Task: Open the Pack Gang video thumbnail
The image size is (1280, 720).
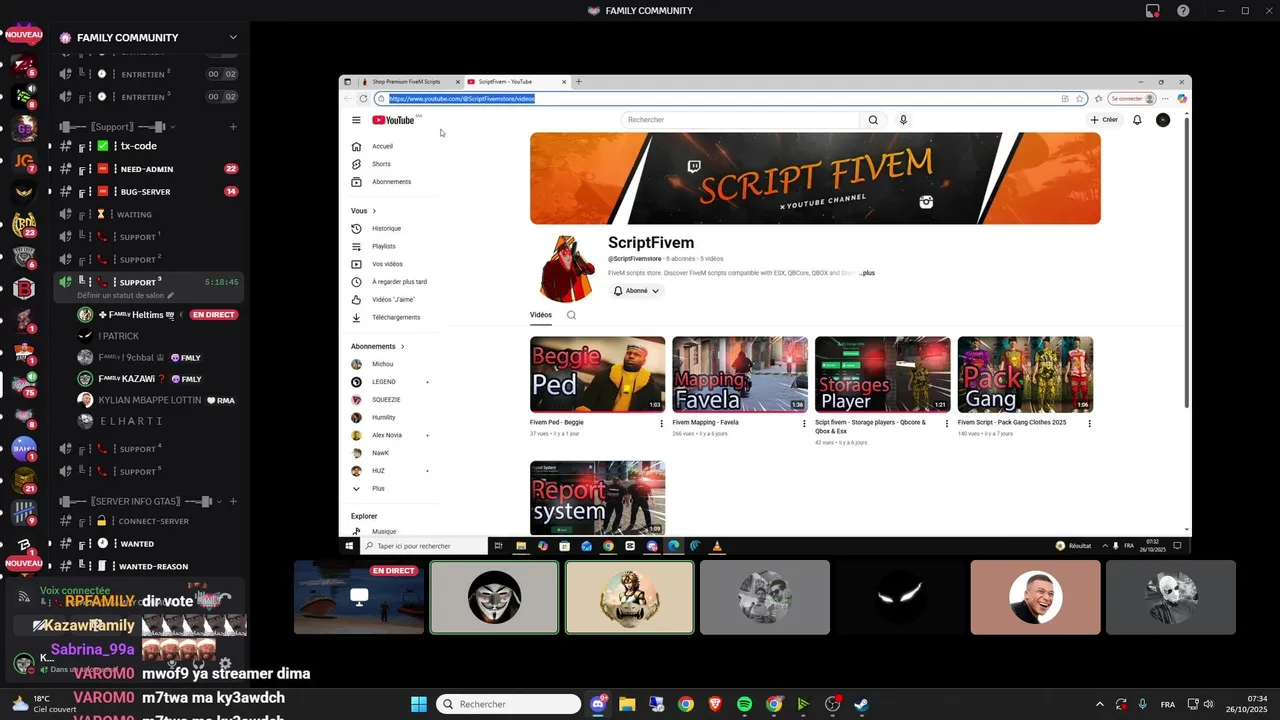Action: pos(1025,374)
